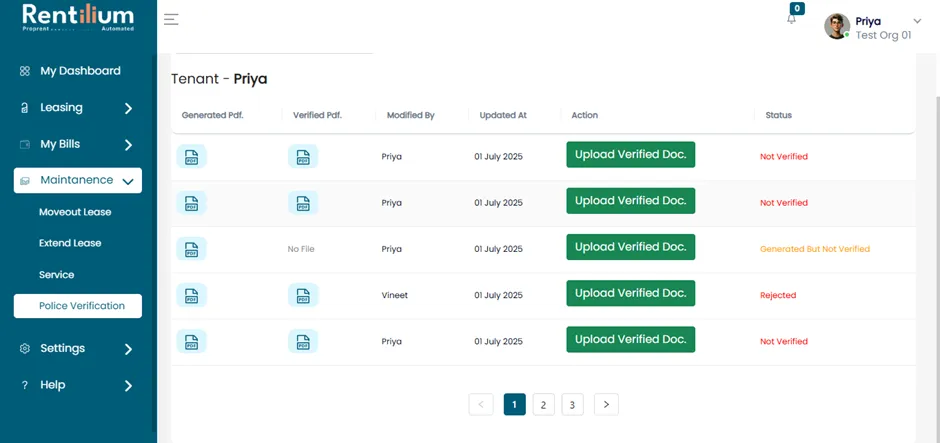Go to previous page arrow in pagination
The width and height of the screenshot is (940, 443).
[481, 405]
